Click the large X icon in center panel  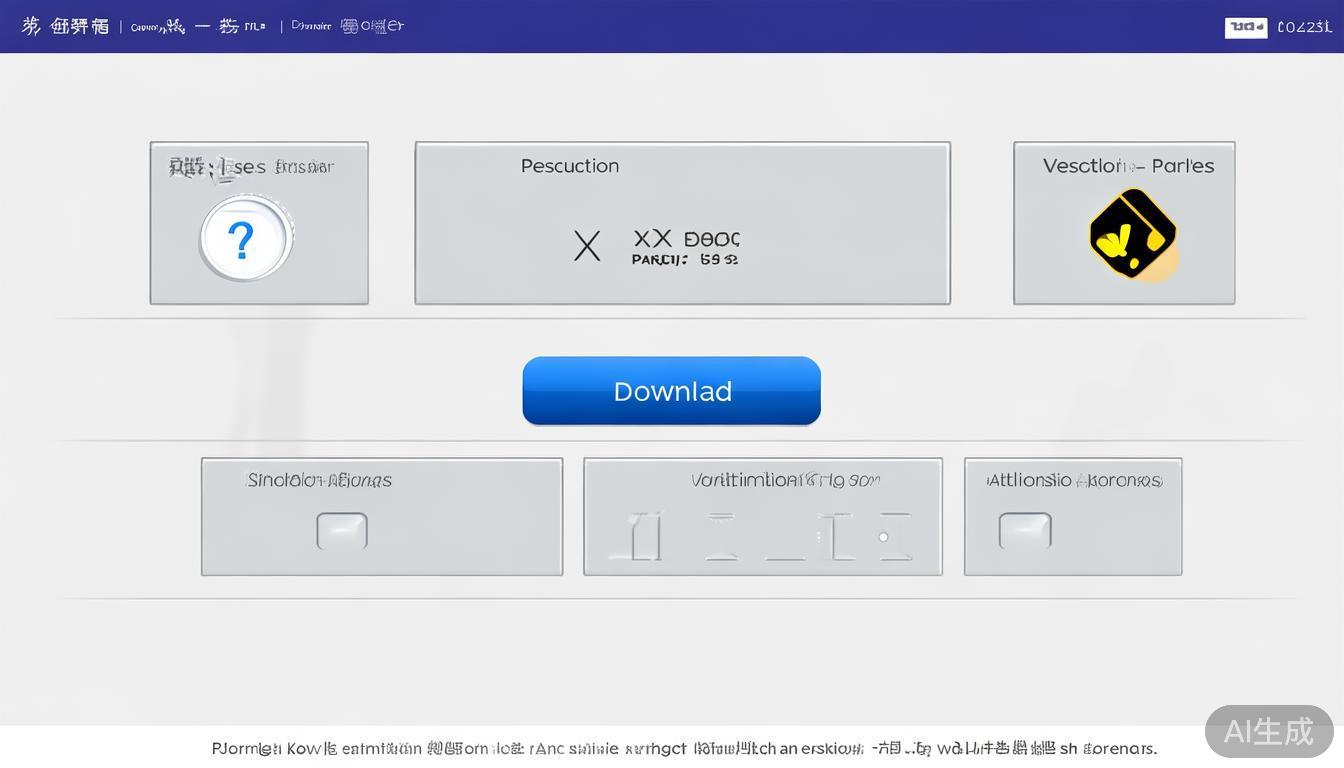[587, 246]
